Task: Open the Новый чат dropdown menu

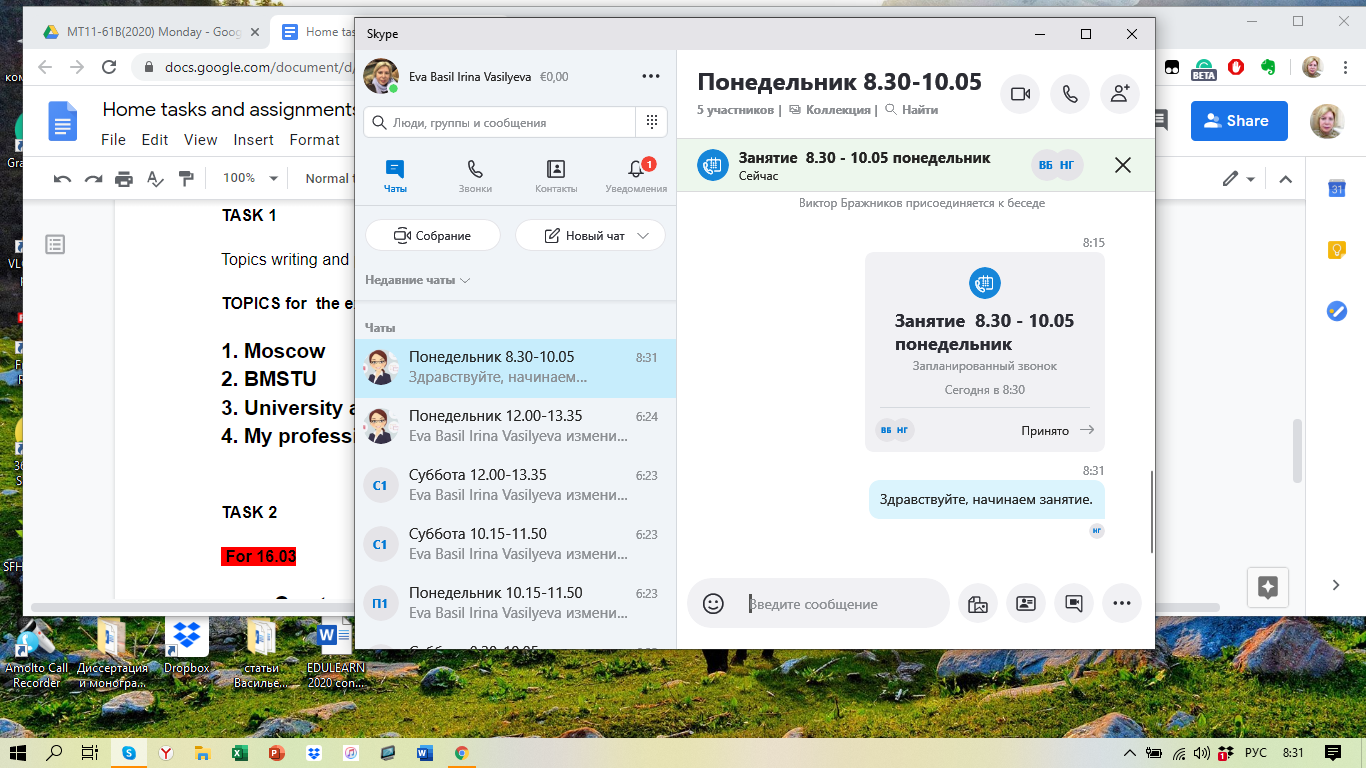Action: click(643, 236)
